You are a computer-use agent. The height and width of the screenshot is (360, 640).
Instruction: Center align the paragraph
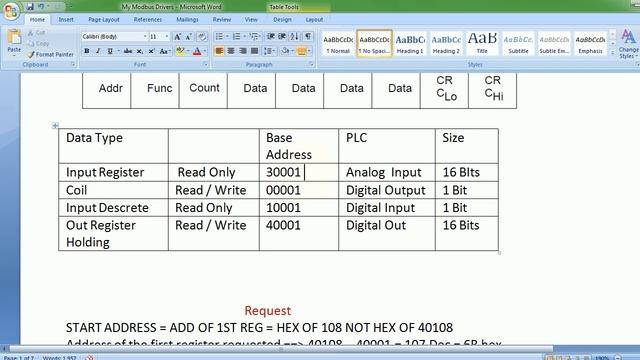coord(231,51)
